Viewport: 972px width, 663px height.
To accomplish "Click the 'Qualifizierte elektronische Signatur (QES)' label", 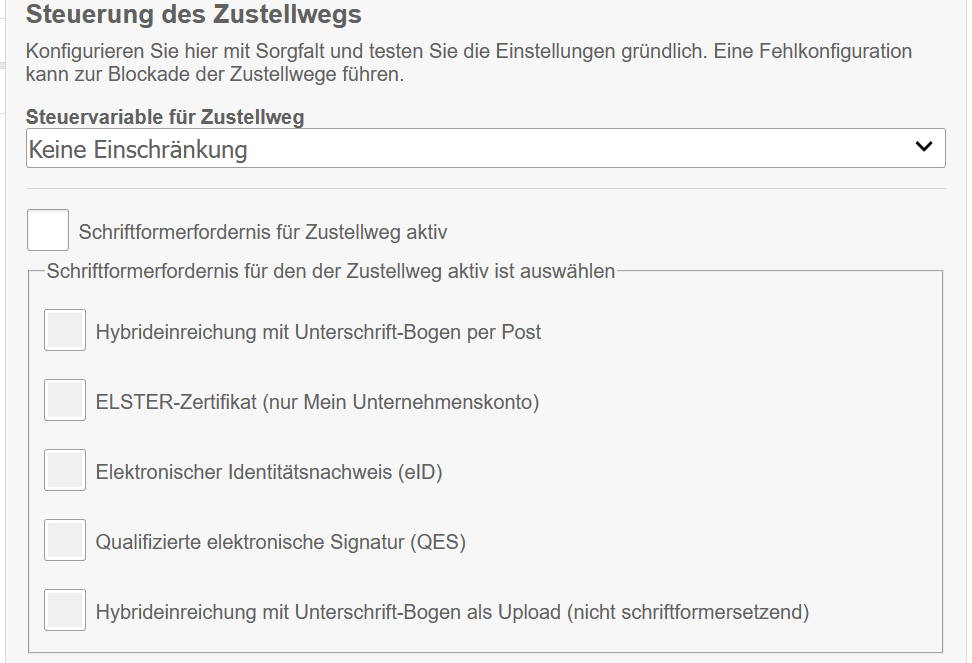I will [x=281, y=543].
